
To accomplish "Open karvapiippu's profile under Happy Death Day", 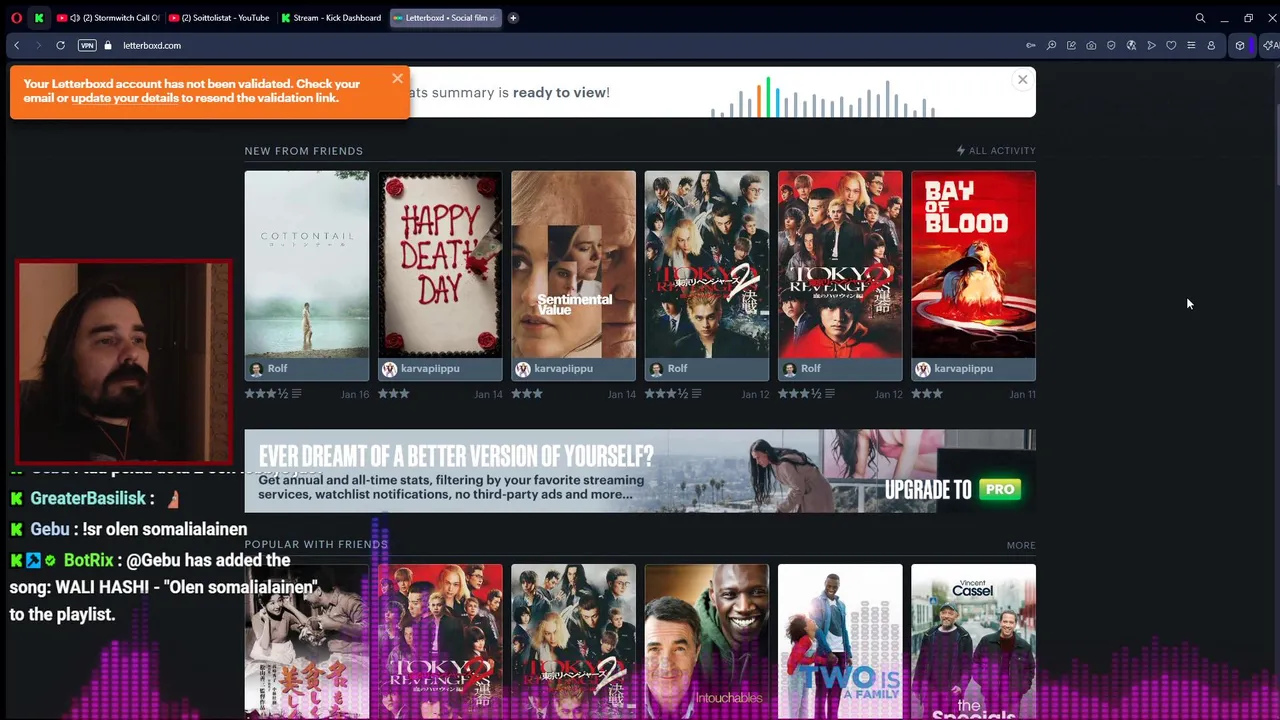I will click(421, 369).
